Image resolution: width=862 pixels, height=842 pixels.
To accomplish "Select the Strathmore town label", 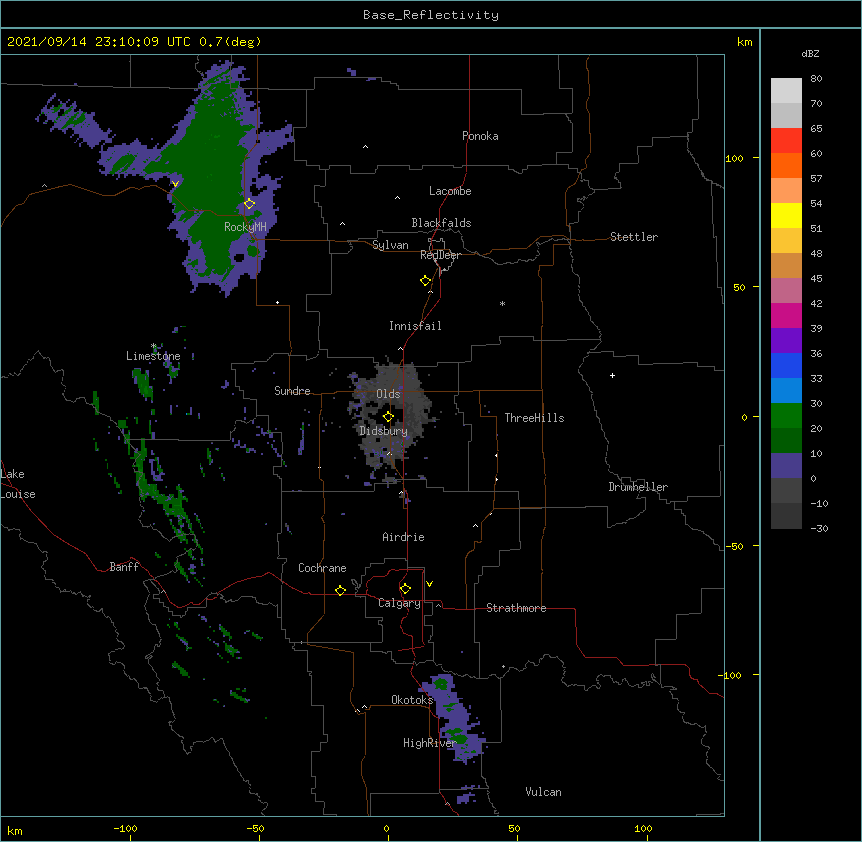I will pyautogui.click(x=516, y=608).
